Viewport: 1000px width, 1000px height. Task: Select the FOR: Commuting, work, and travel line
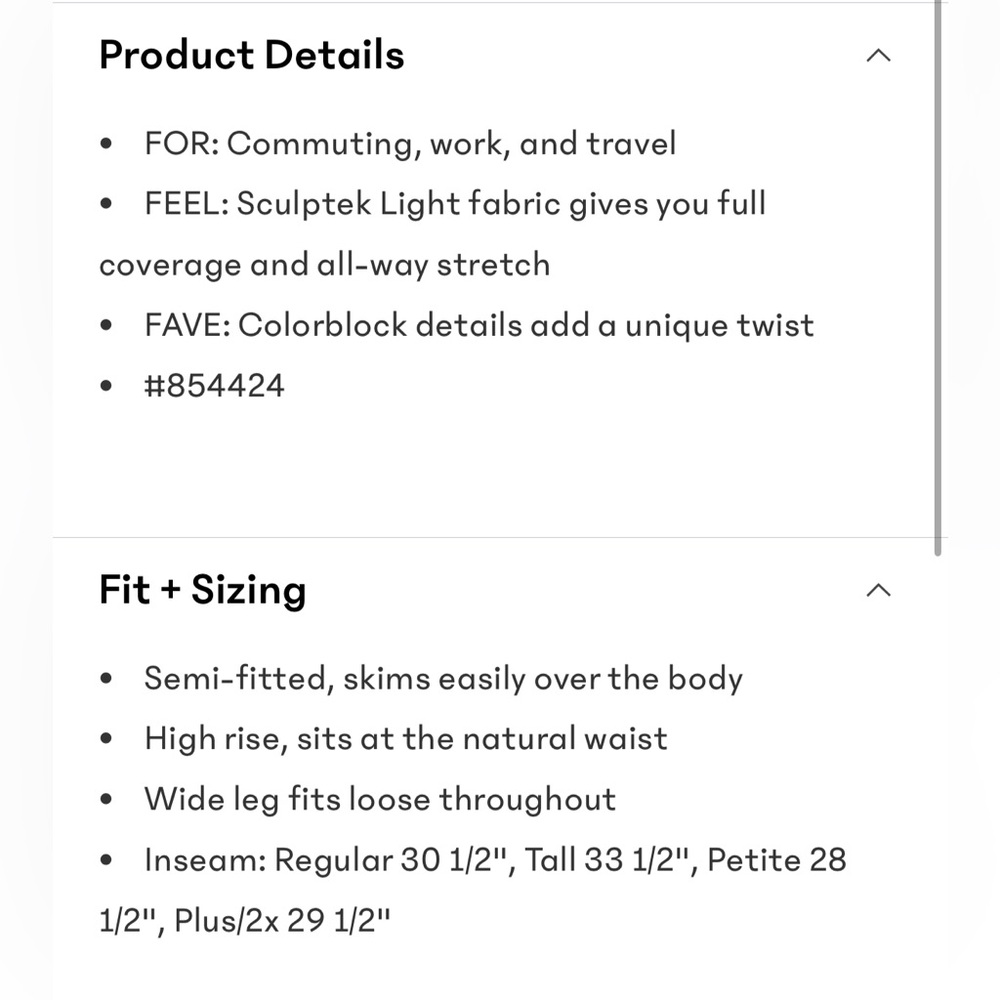(410, 143)
